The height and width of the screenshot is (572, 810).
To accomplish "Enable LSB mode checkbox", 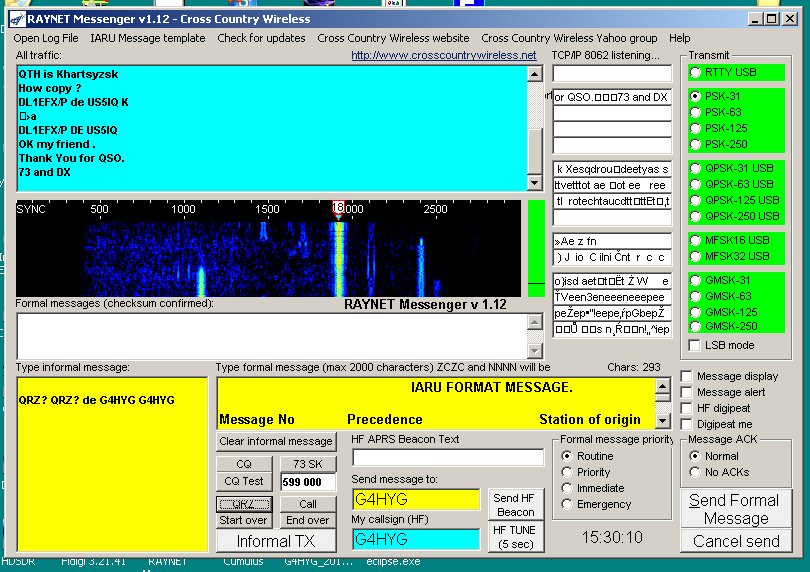I will [695, 345].
